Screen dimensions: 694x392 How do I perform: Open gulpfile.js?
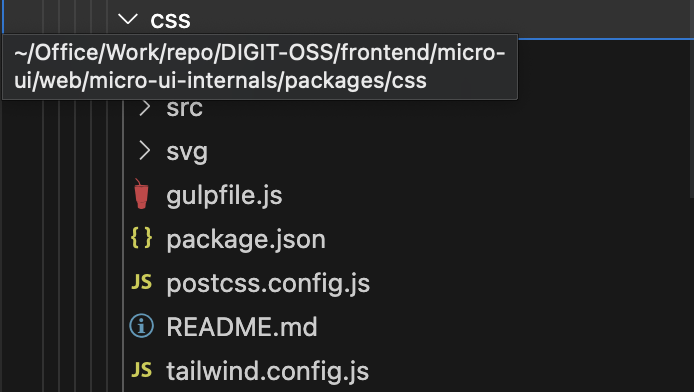(224, 196)
